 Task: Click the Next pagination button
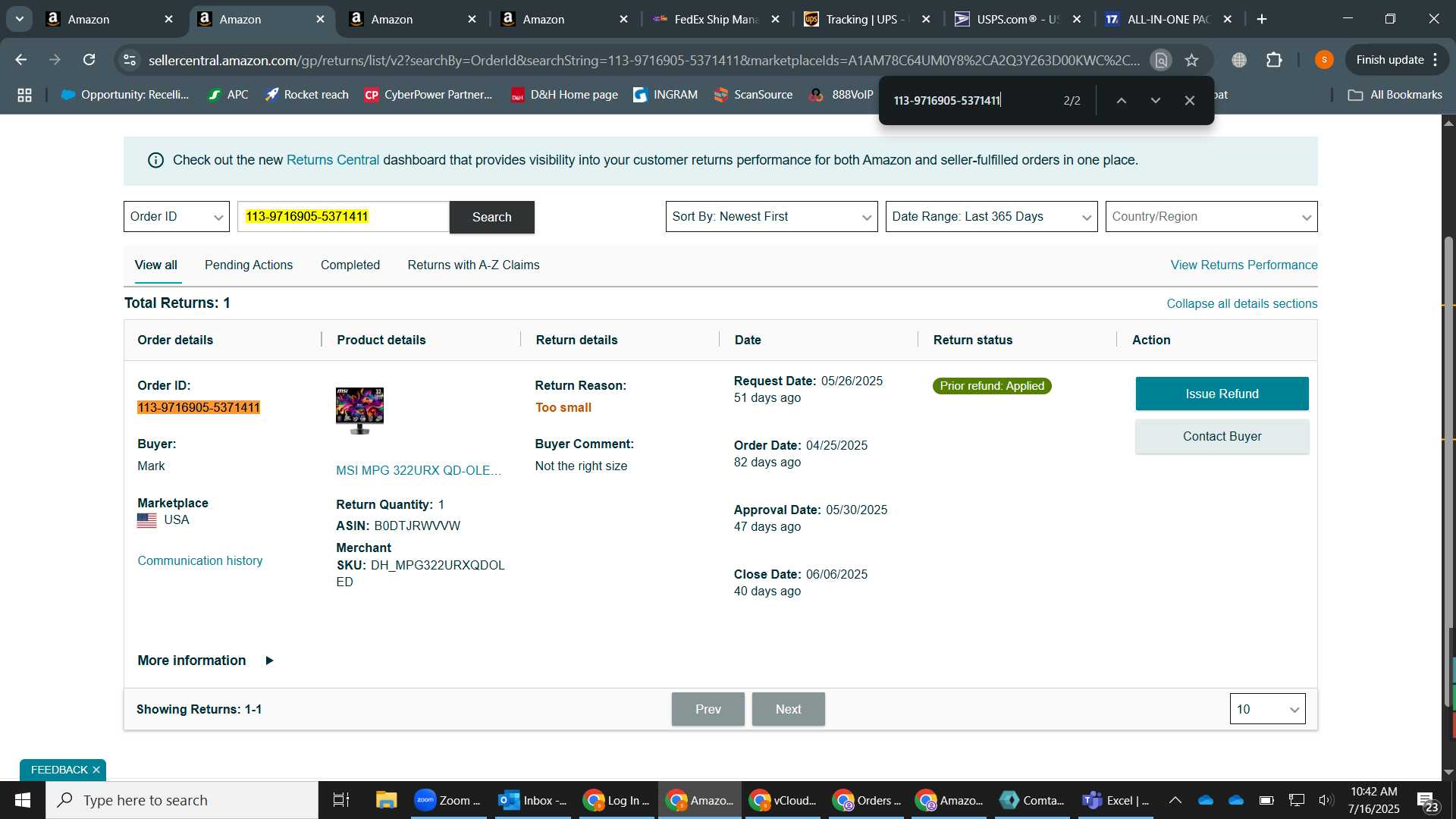[789, 709]
